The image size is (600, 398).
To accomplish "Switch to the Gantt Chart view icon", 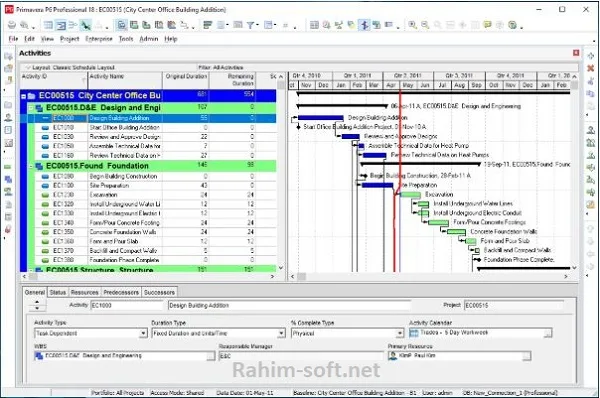I will [60, 25].
